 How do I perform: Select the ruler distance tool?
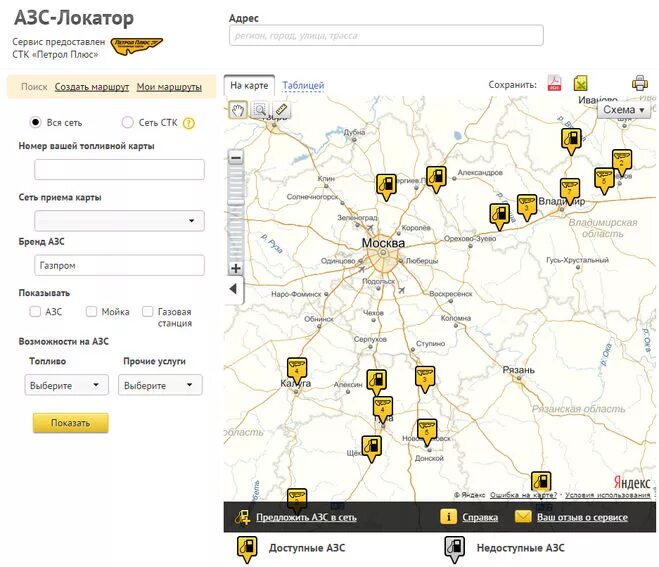(281, 110)
